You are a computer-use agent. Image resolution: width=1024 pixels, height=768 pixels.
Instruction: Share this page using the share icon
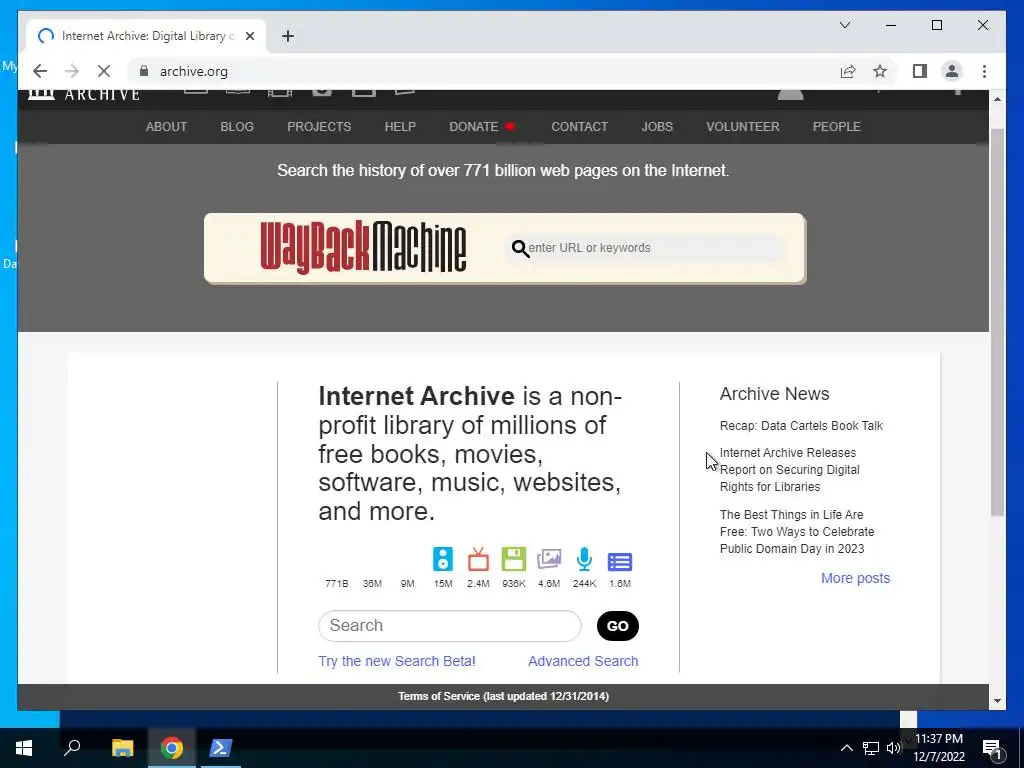click(x=848, y=71)
